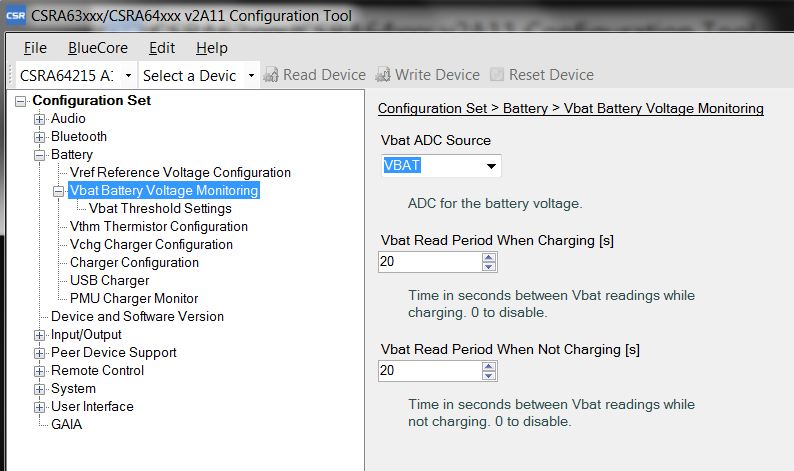Select the GAIA tree item

point(67,425)
